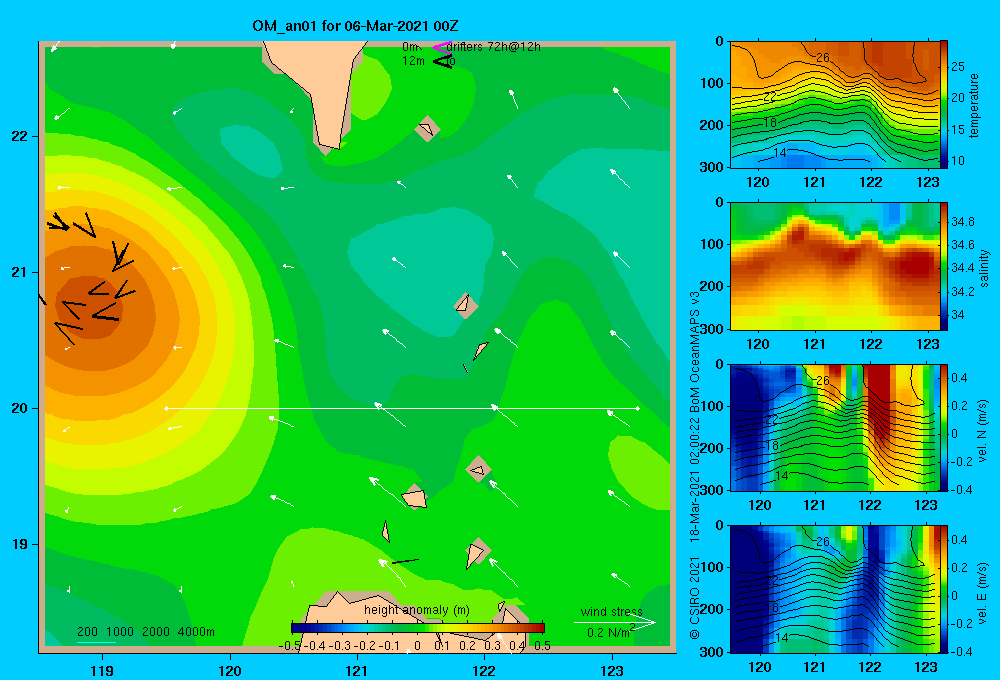Screen dimensions: 1000x680
Task: Click the east endpoint of the white transect line
Action: click(x=637, y=408)
